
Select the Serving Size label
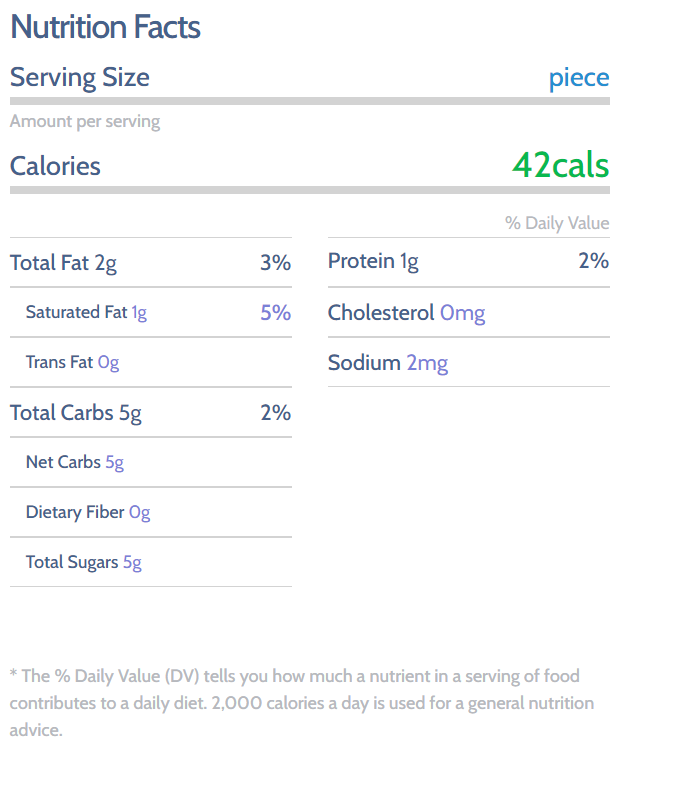click(x=80, y=77)
